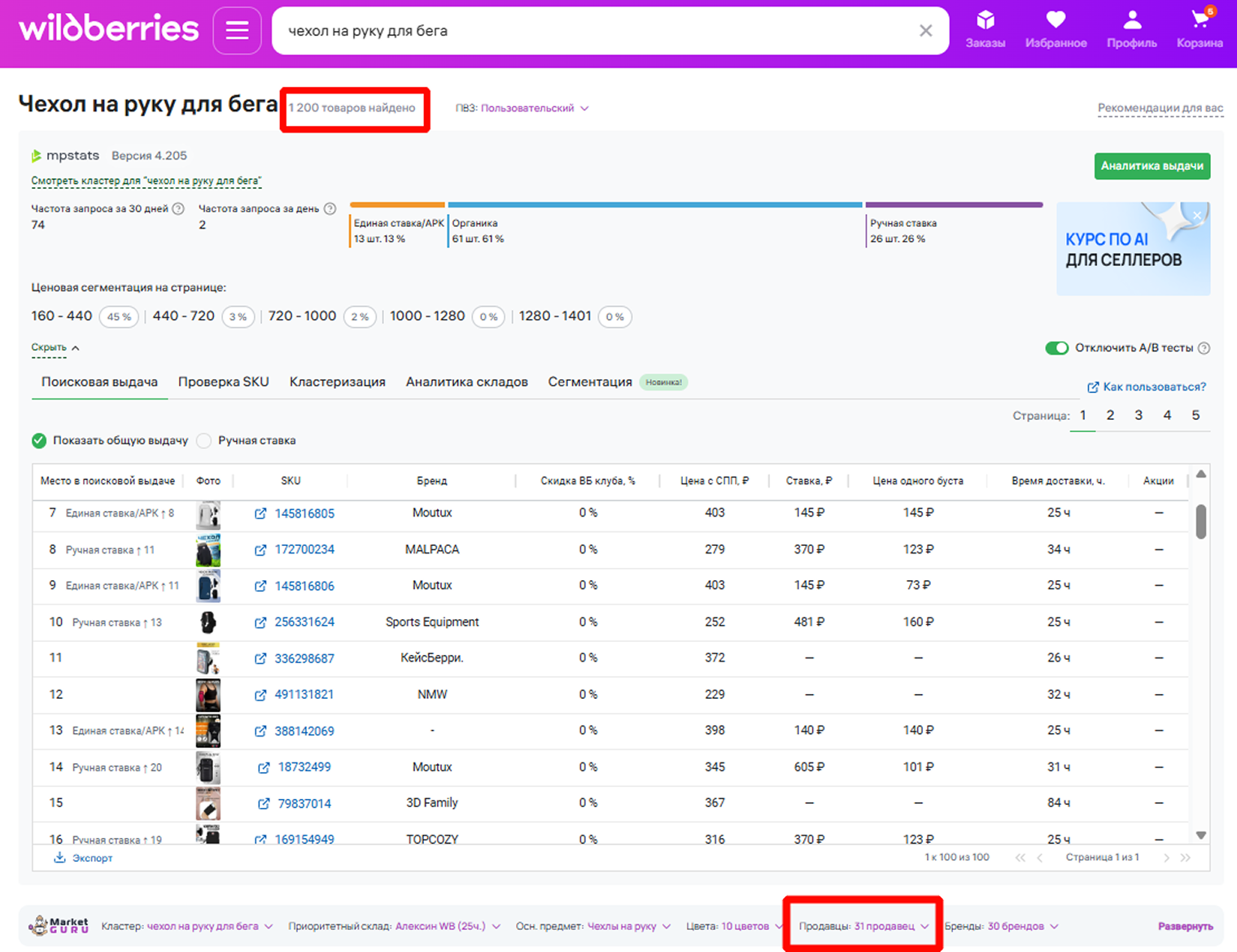
Task: Select the Показать общую выдачу option
Action: [38, 440]
